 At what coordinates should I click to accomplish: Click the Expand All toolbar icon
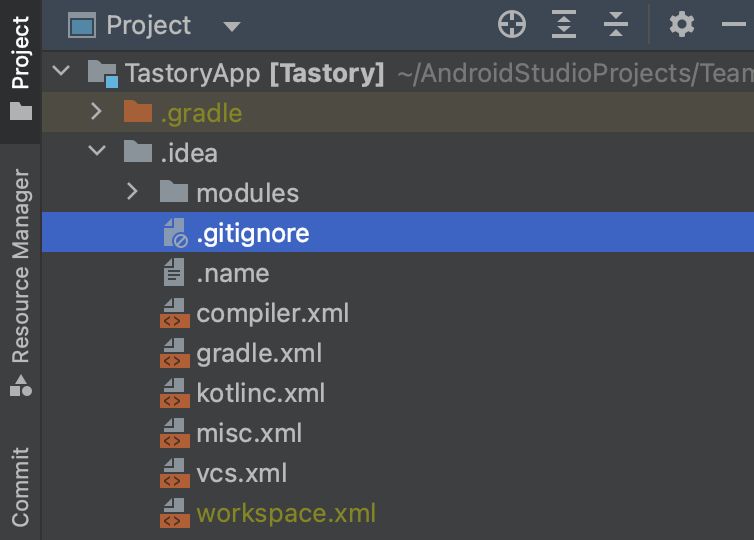pos(564,24)
